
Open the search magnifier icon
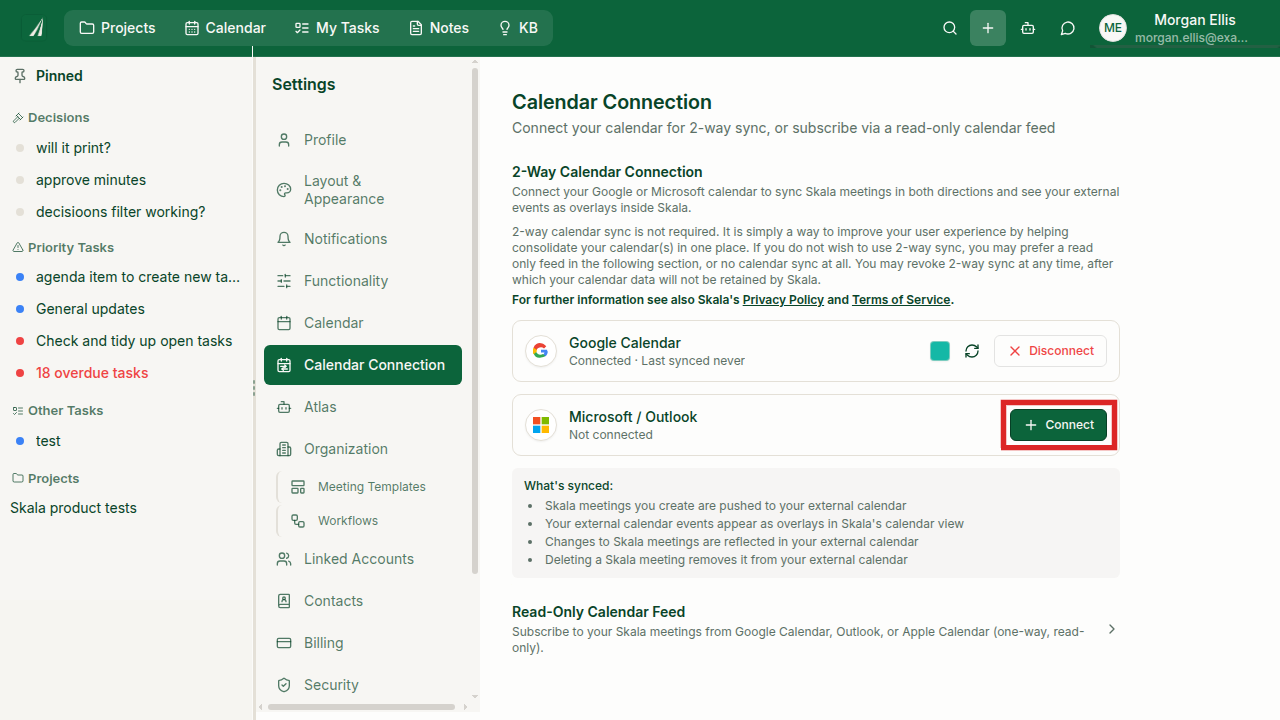[x=950, y=28]
